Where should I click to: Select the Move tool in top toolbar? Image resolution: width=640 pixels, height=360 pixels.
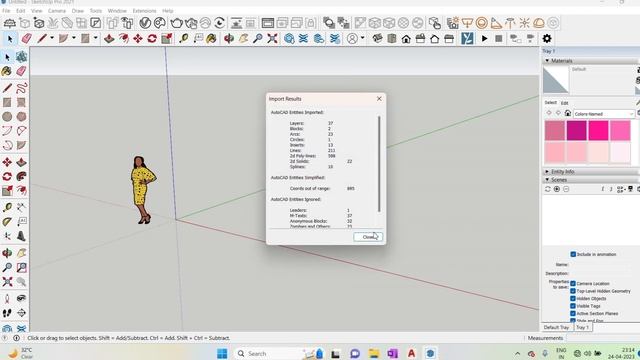[138, 39]
